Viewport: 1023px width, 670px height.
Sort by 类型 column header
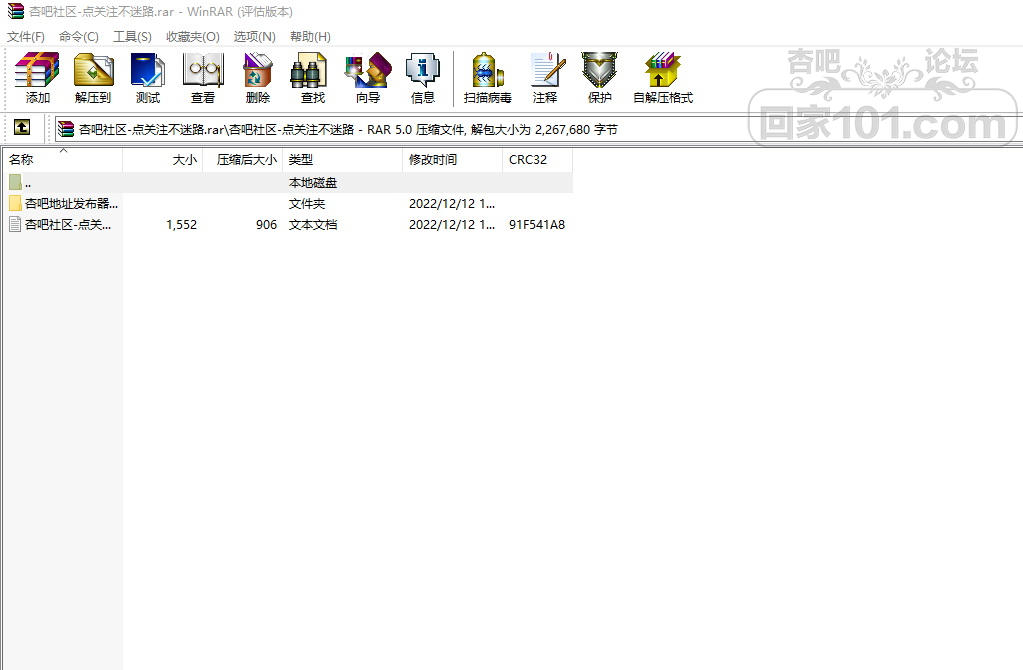pyautogui.click(x=343, y=160)
